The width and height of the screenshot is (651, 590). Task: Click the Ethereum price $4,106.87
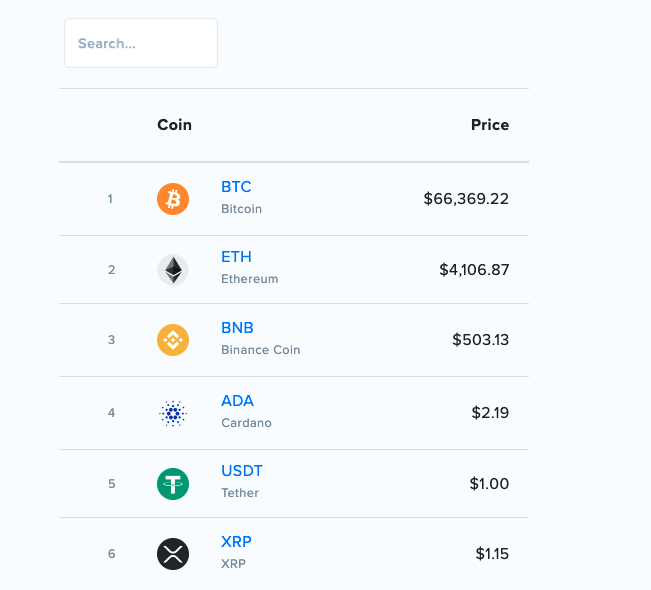click(x=474, y=270)
